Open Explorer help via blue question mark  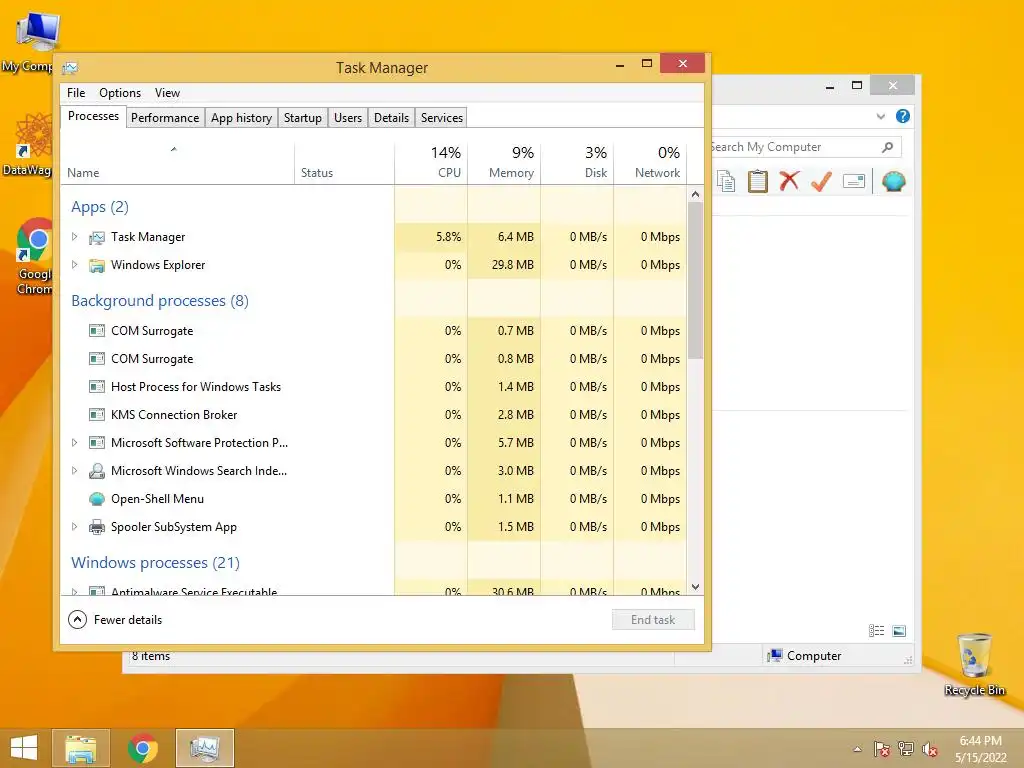(903, 116)
